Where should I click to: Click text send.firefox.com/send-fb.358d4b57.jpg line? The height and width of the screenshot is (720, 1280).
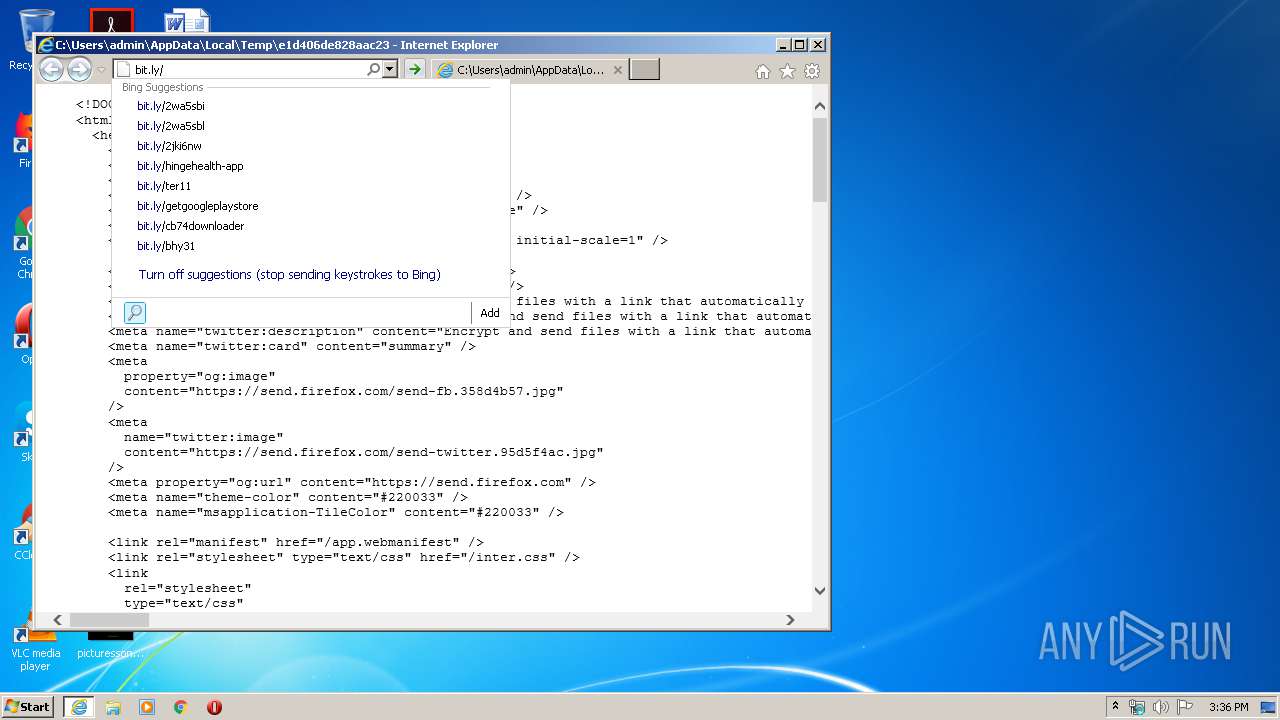click(343, 391)
